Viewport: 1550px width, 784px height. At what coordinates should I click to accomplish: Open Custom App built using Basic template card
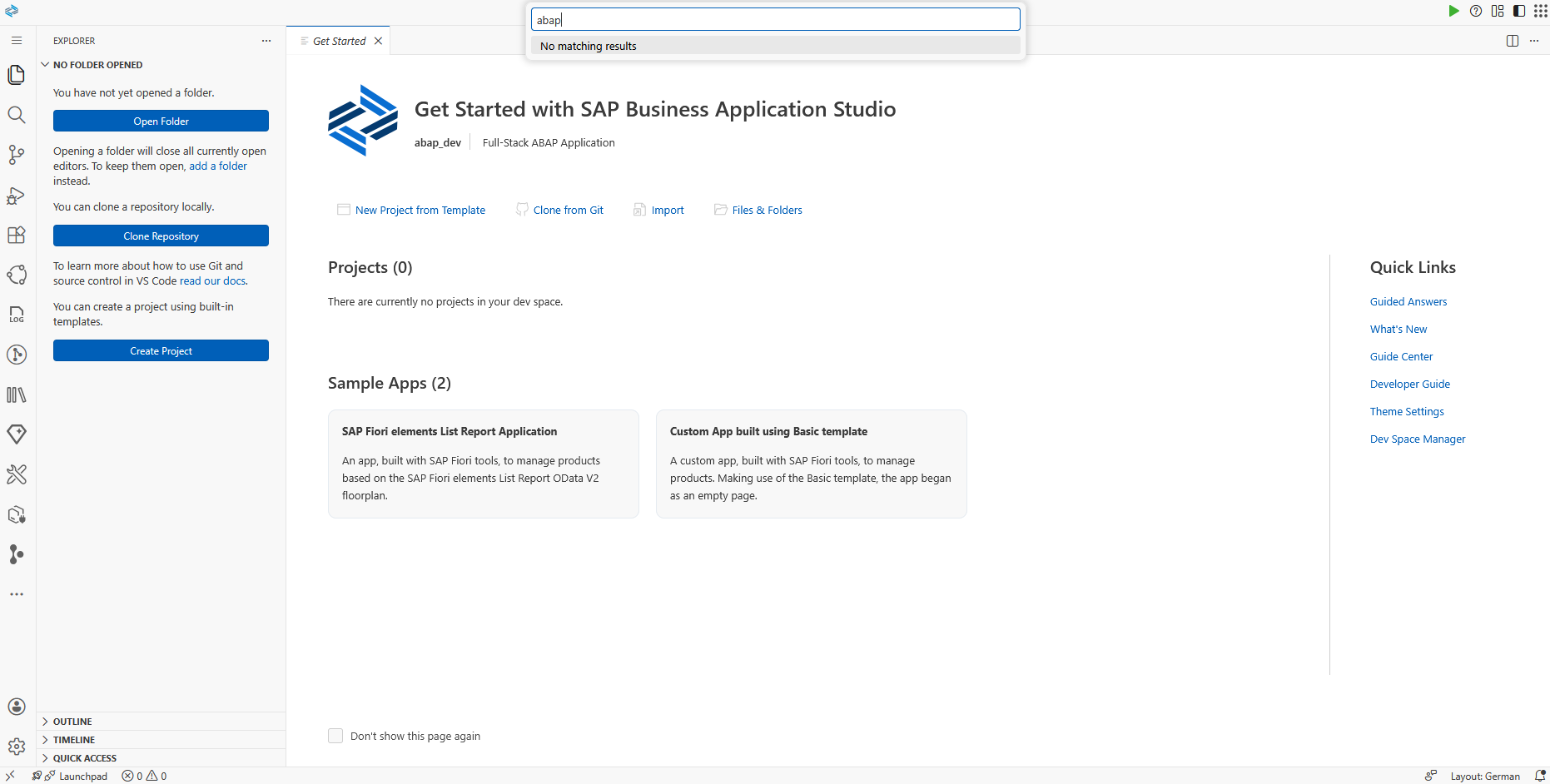click(812, 464)
